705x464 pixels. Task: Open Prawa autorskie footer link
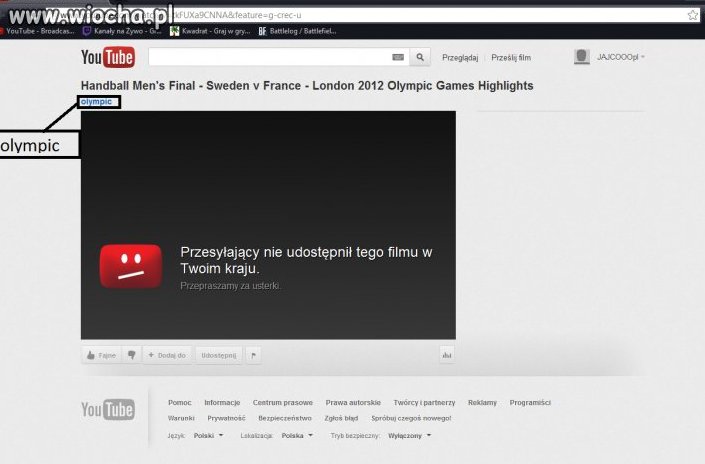click(x=353, y=402)
